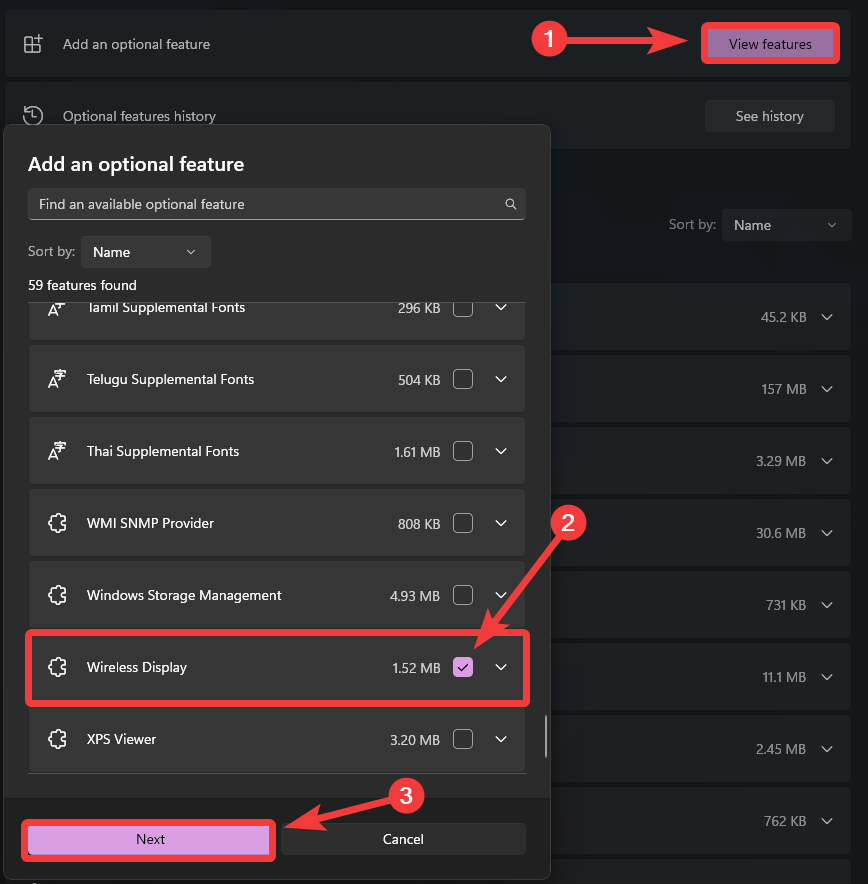
Task: Check the Telugu Supplemental Fonts checkbox
Action: 463,379
